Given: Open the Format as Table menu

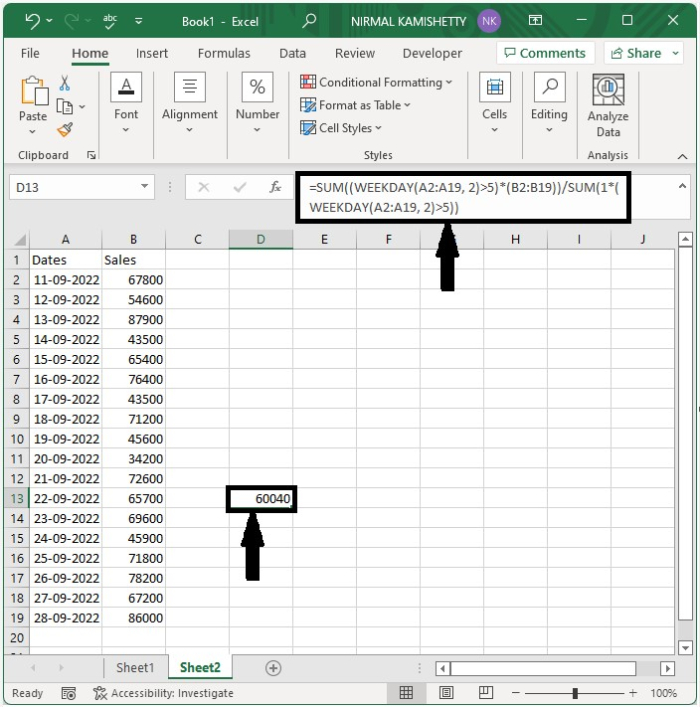Looking at the screenshot, I should point(355,105).
